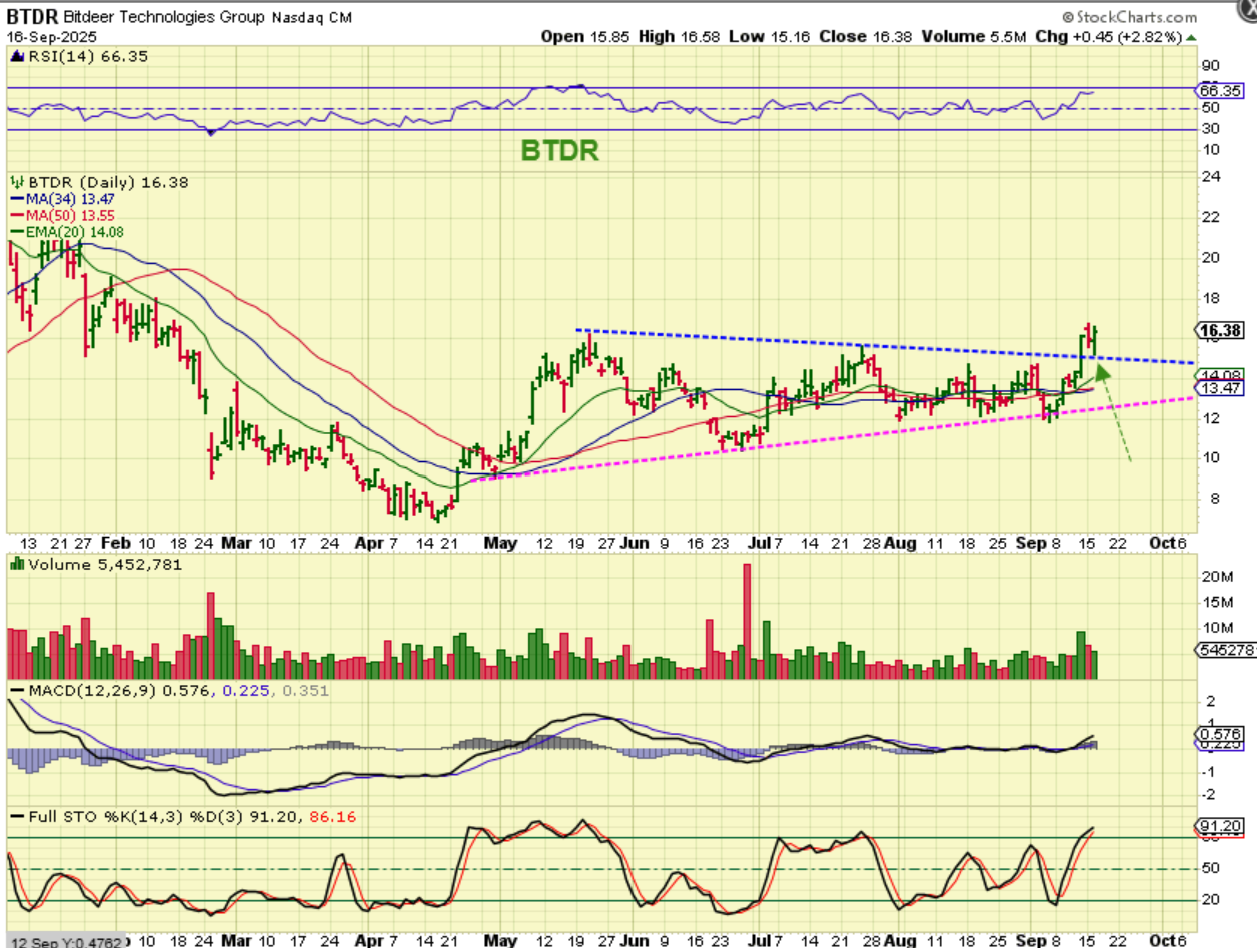Screen dimensions: 1257x948
Task: Click the 90 level on RSI axis
Action: pos(1209,65)
